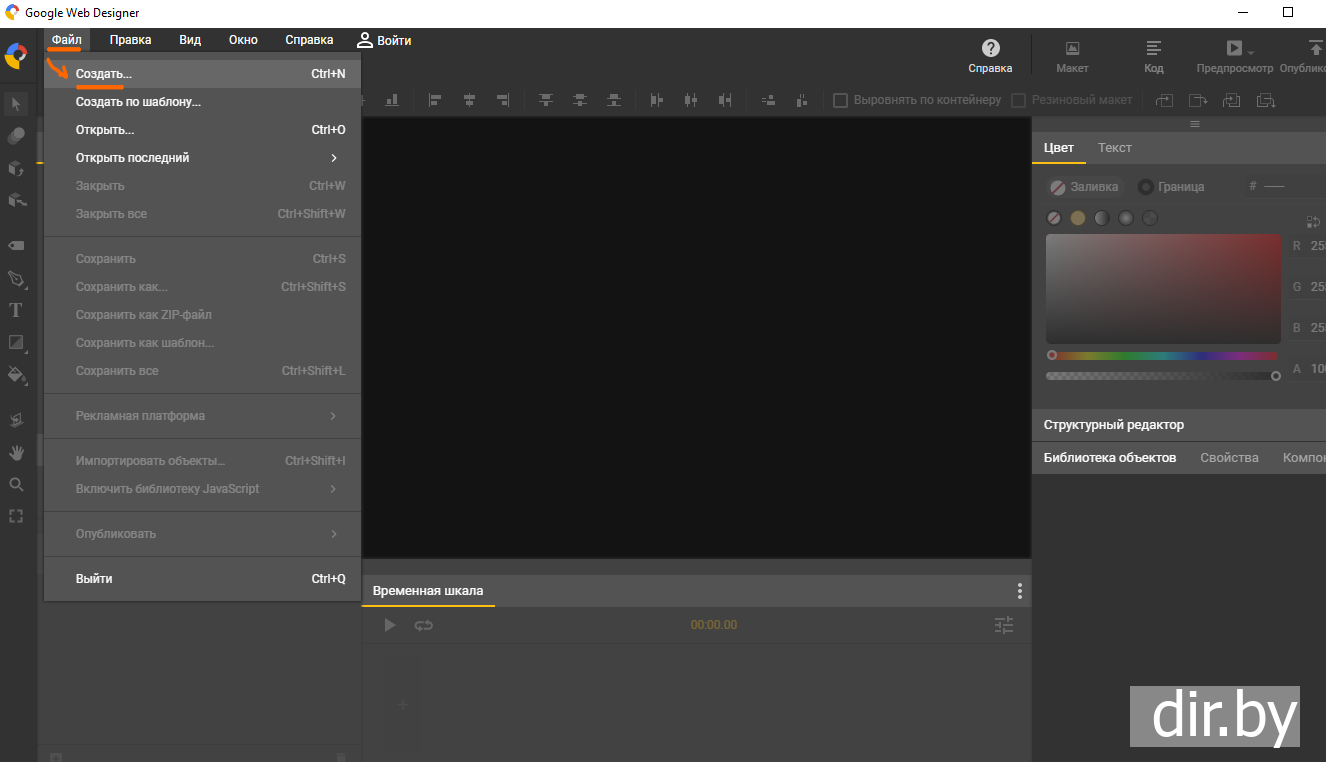Select the Hand pan tool
The height and width of the screenshot is (762, 1326).
coord(16,452)
